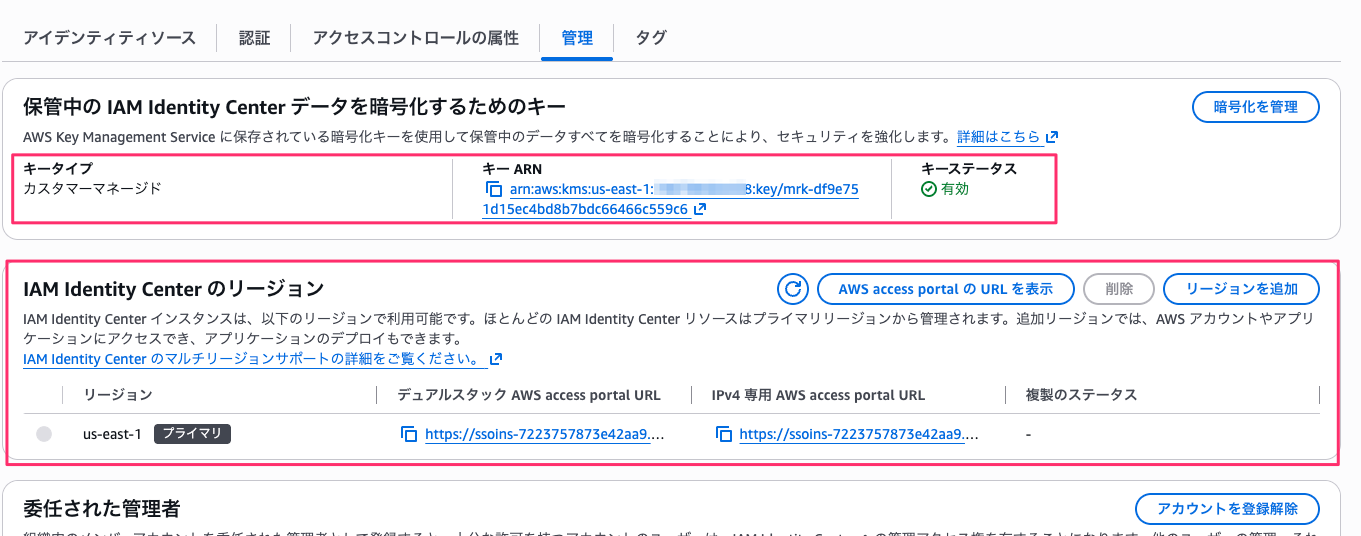
Task: Click the リージョン column header
Action: [118, 395]
